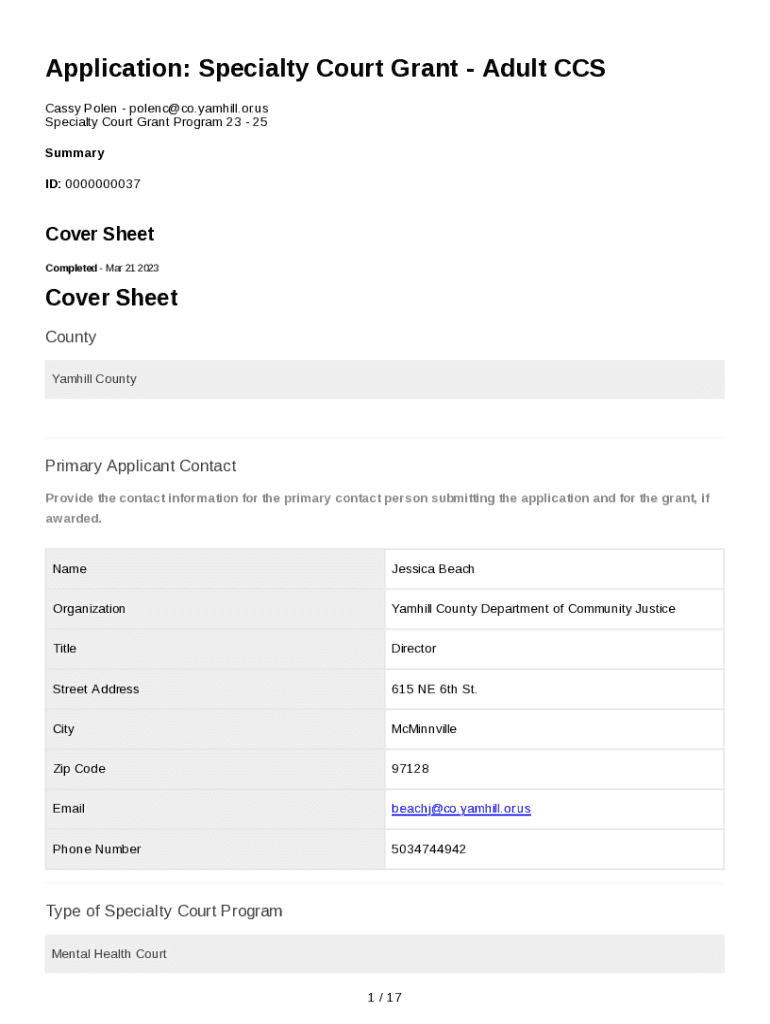Click the ID: 0000000037 text
The height and width of the screenshot is (1024, 770).
coord(93,184)
